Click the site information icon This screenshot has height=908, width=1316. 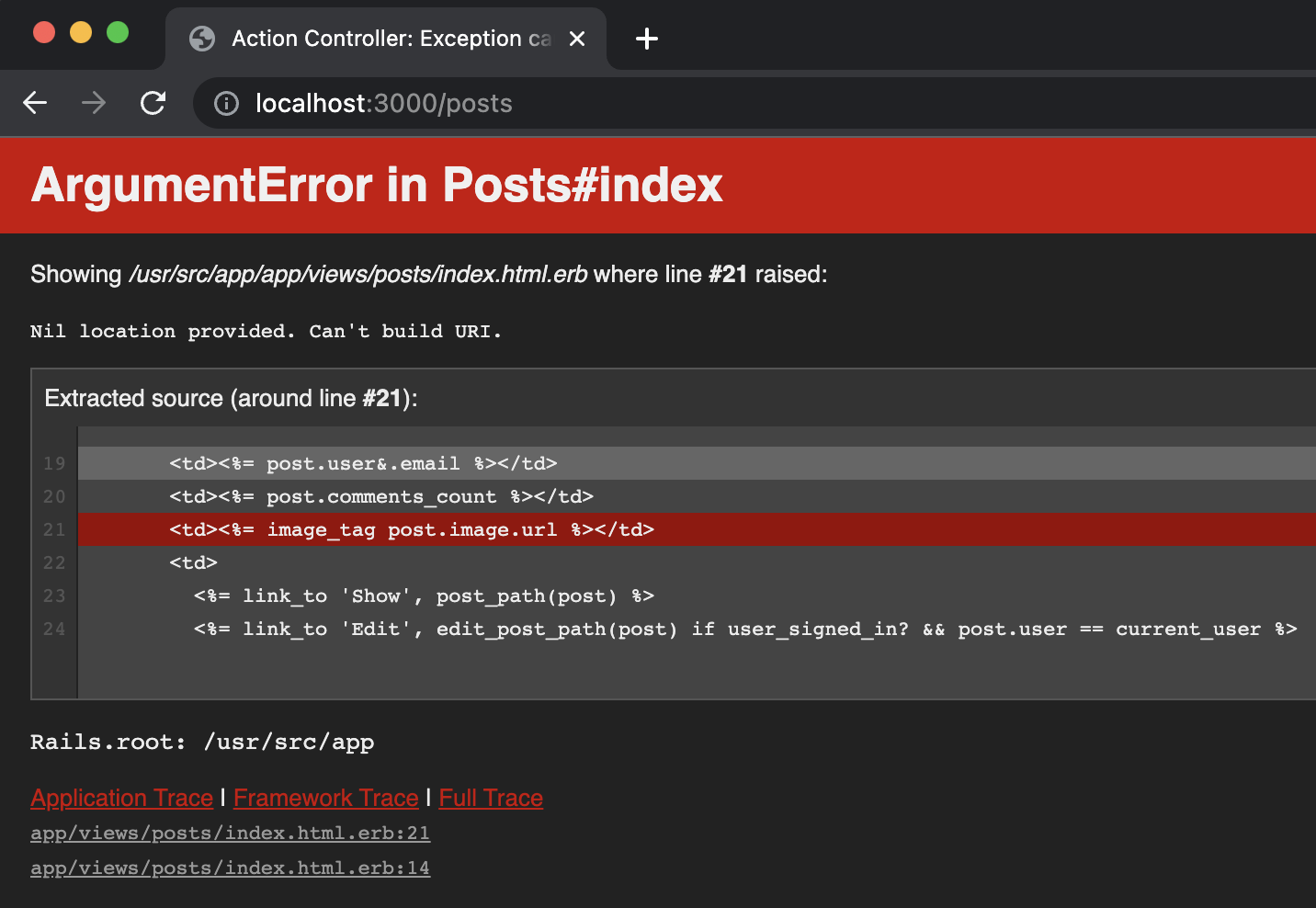click(226, 104)
